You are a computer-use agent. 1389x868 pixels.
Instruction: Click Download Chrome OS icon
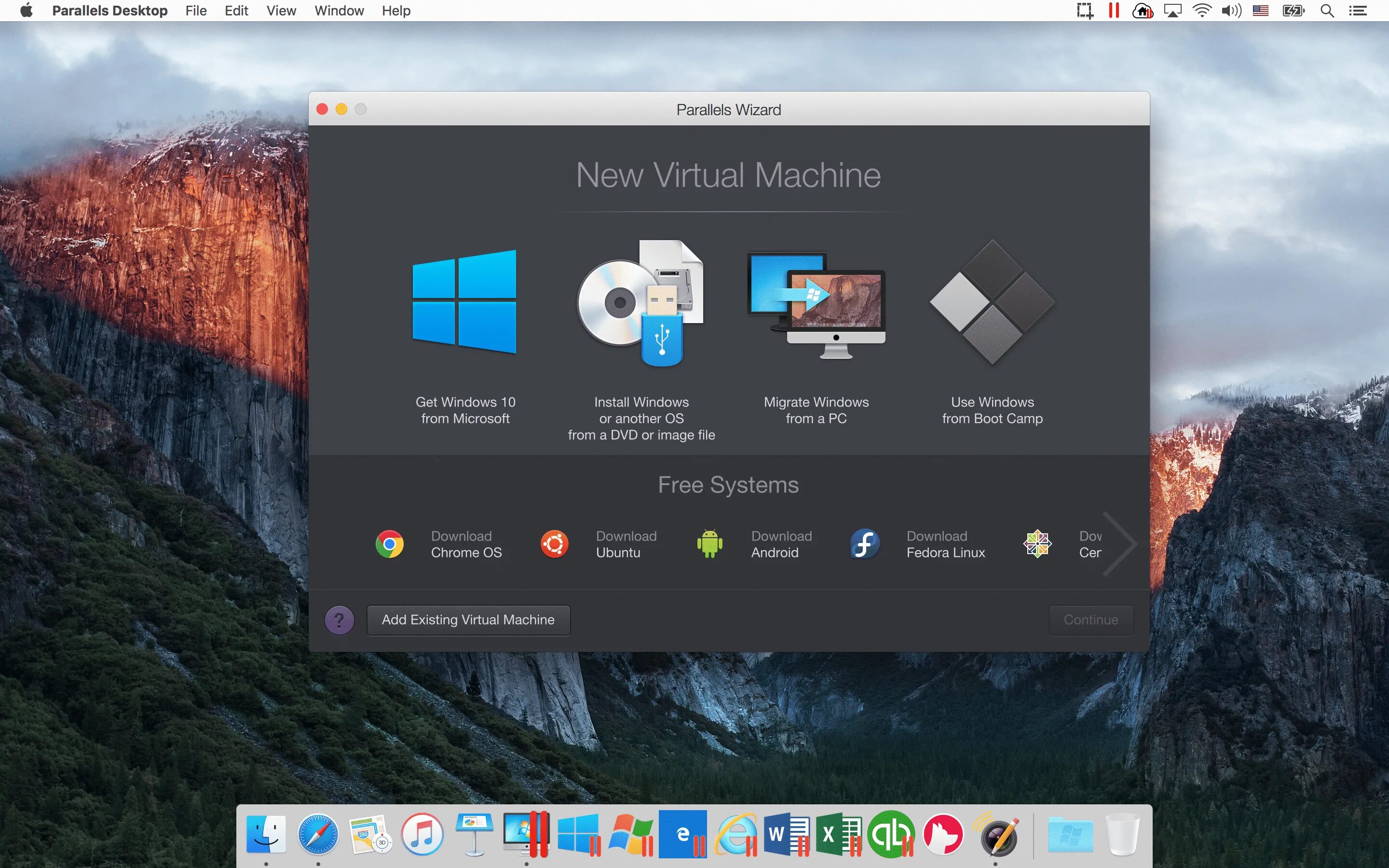tap(390, 544)
